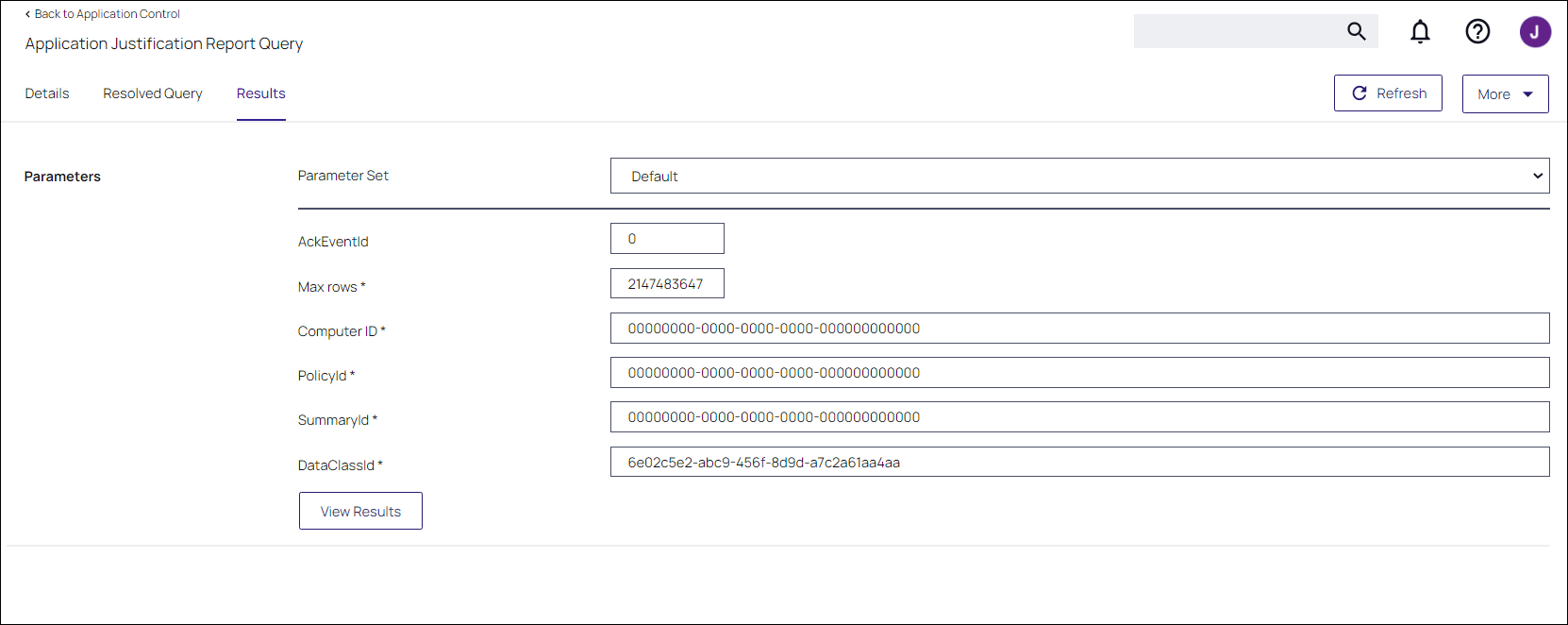Viewport: 1568px width, 625px height.
Task: Click the Application Justification Report Query title
Action: coord(164,43)
